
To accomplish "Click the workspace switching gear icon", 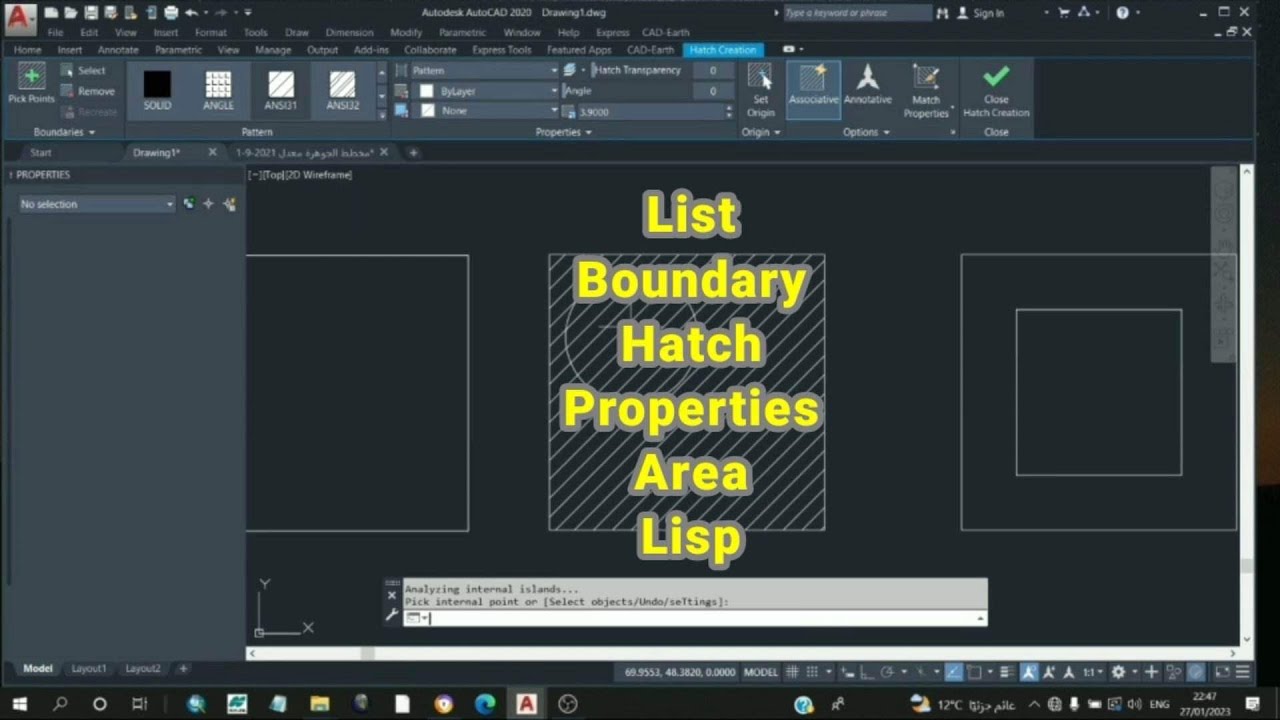I will click(x=1119, y=672).
